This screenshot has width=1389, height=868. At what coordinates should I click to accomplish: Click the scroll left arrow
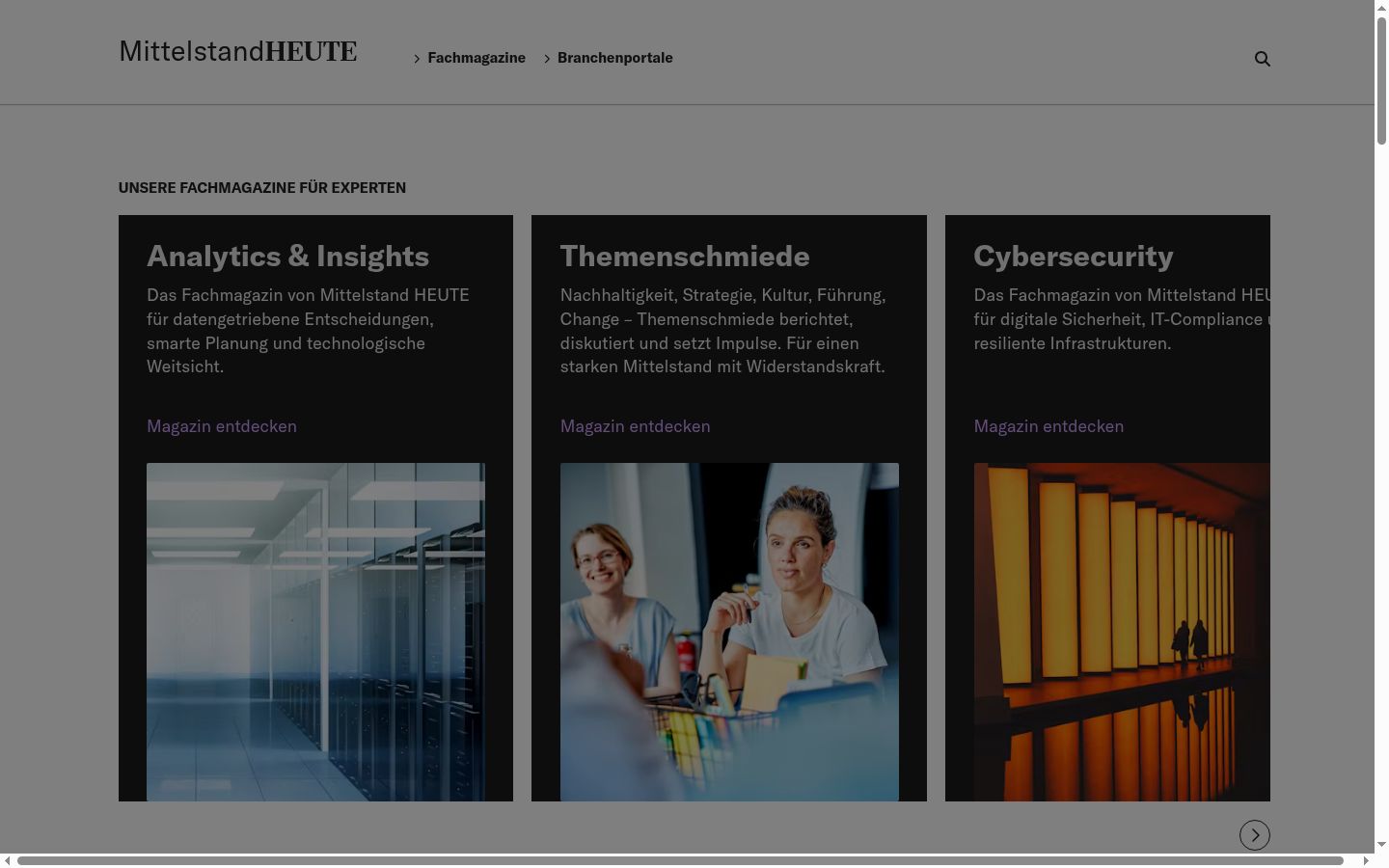coord(7,860)
